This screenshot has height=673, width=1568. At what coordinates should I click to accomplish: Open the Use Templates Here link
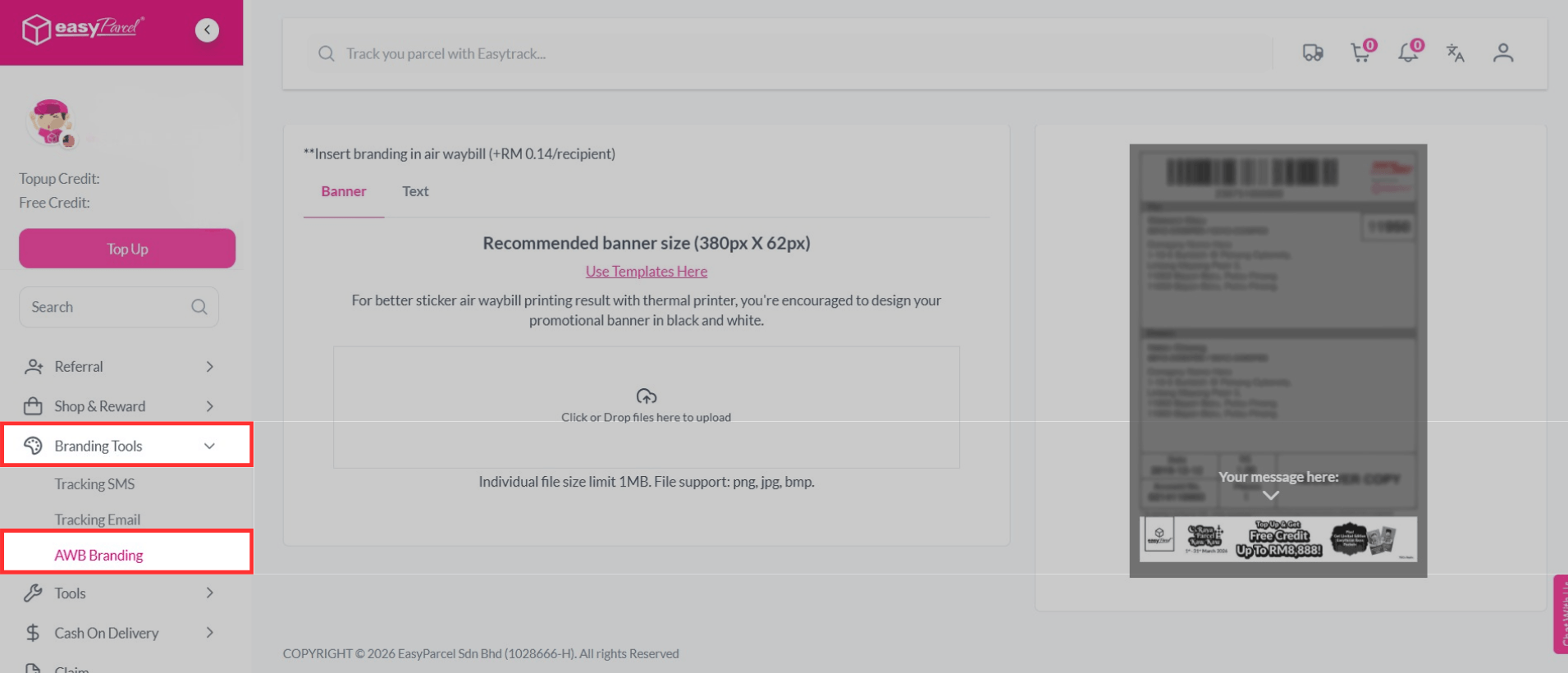pyautogui.click(x=646, y=272)
